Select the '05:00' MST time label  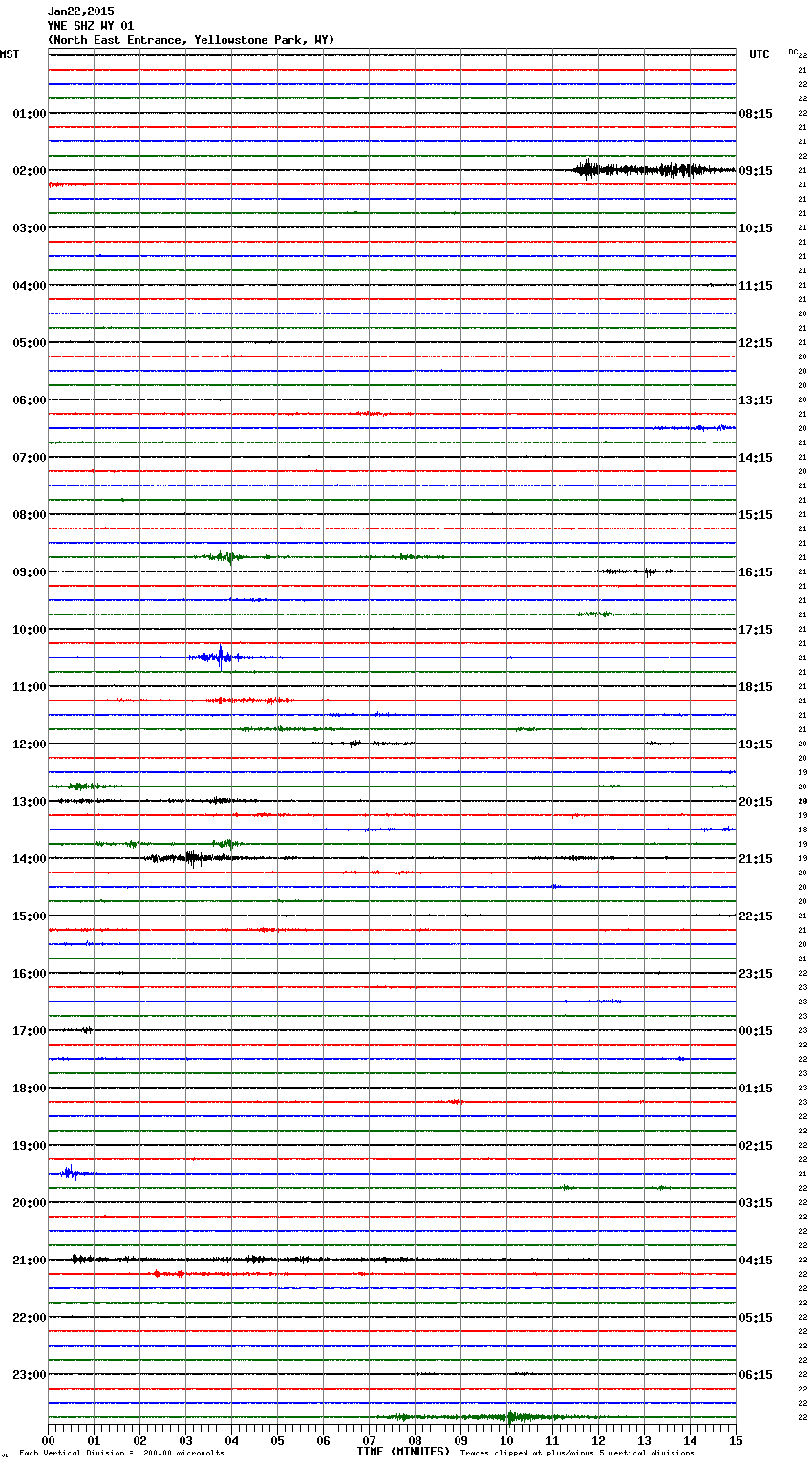[x=30, y=343]
